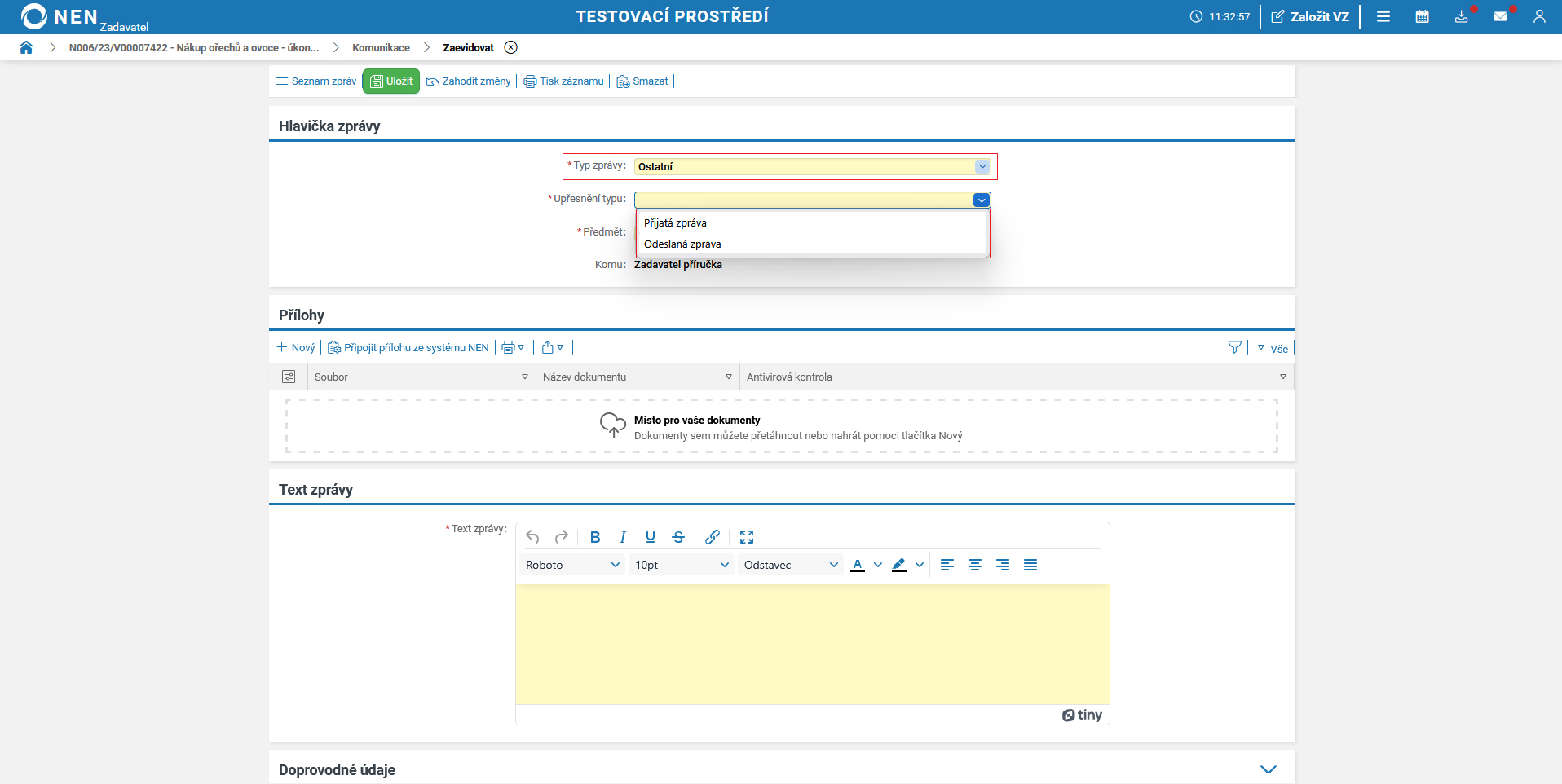Open the text color picker arrow
This screenshot has width=1562, height=784.
878,565
